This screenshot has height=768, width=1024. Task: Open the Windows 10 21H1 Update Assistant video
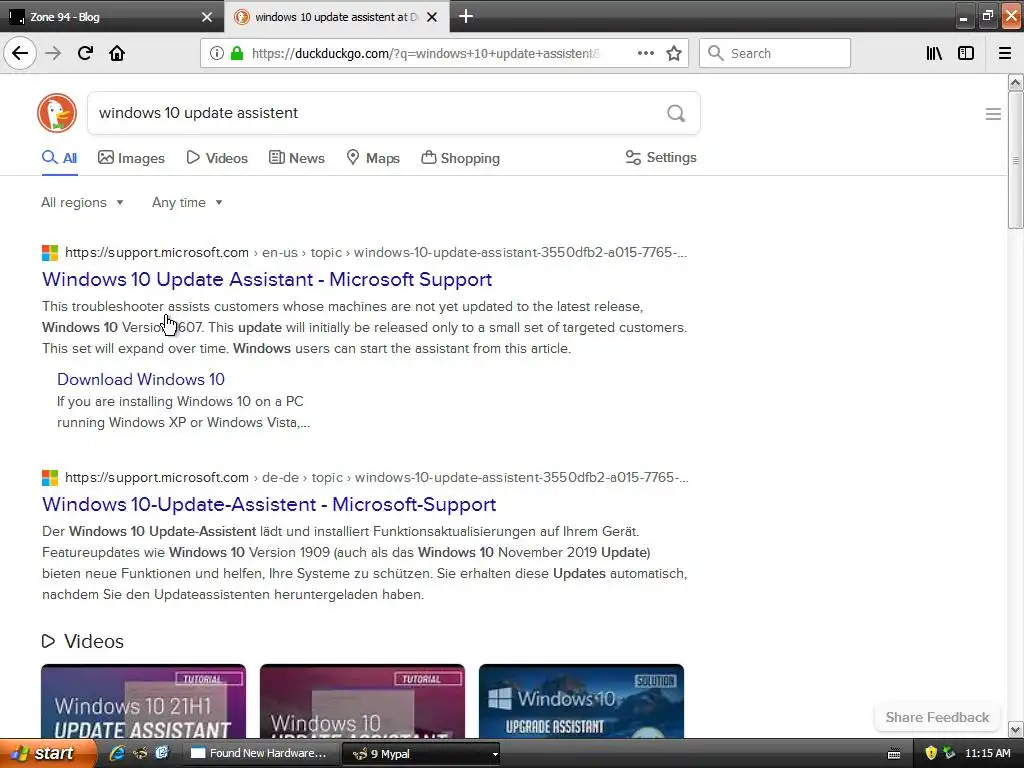point(144,701)
